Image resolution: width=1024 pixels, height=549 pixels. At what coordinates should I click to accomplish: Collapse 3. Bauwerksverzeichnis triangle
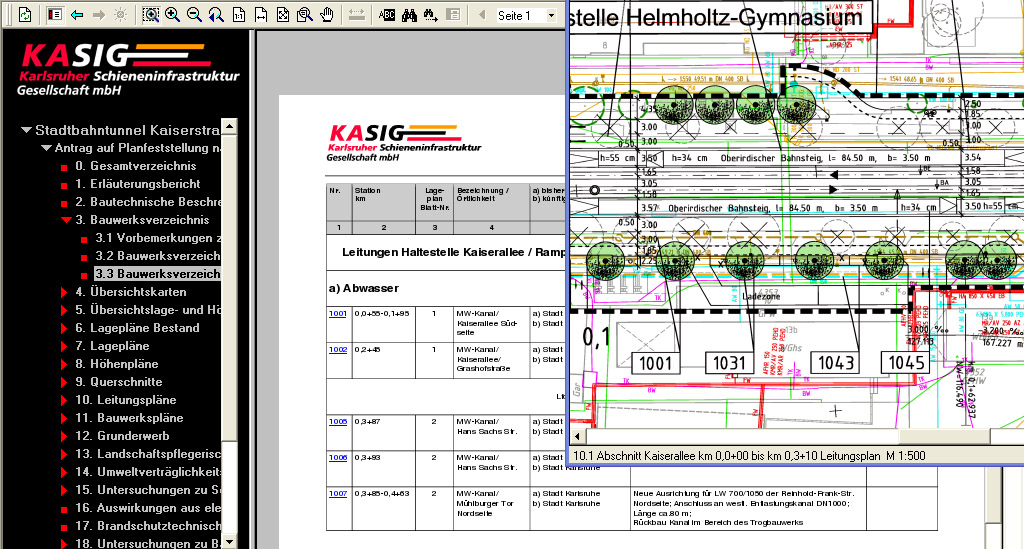click(66, 220)
